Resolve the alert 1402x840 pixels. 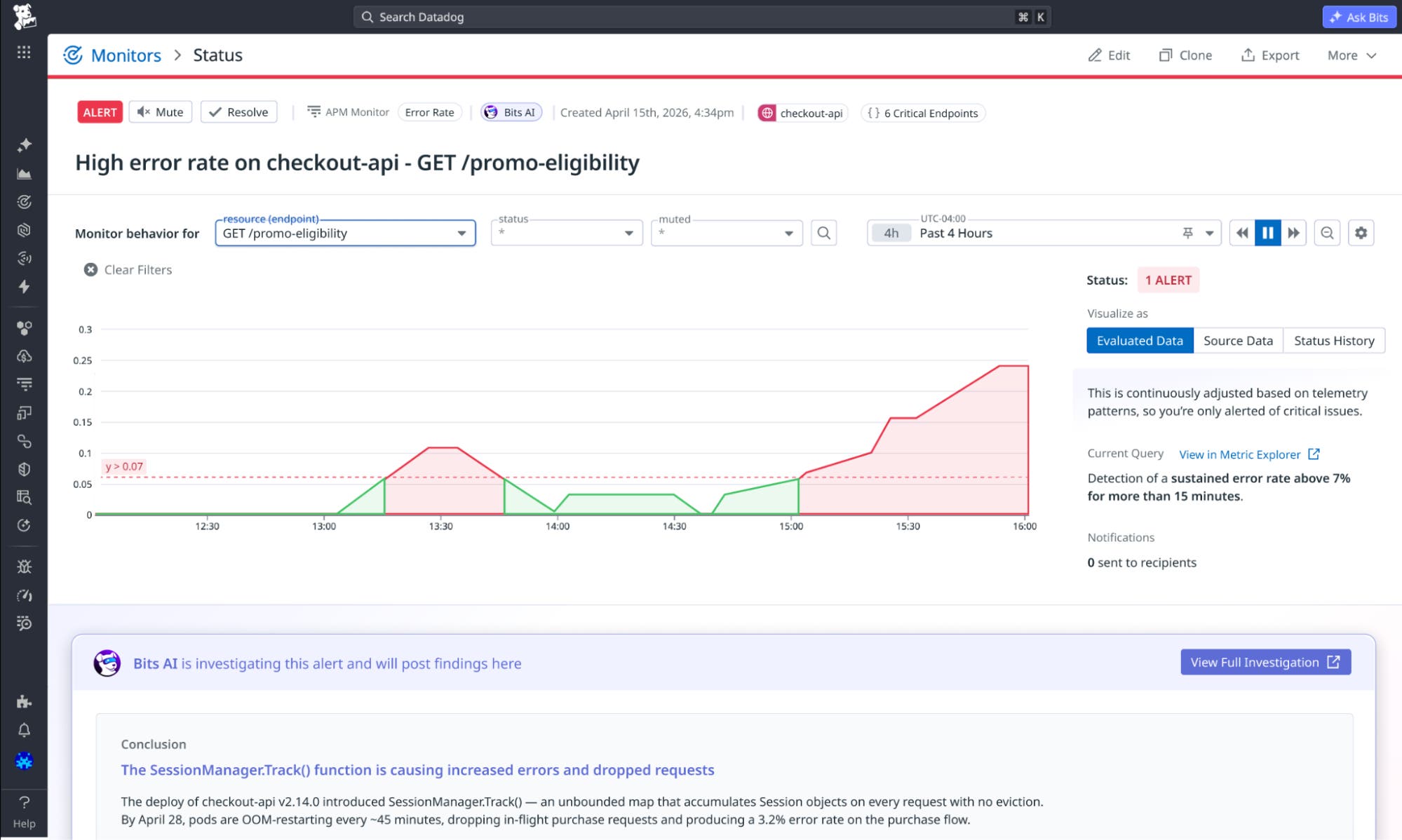(x=238, y=111)
